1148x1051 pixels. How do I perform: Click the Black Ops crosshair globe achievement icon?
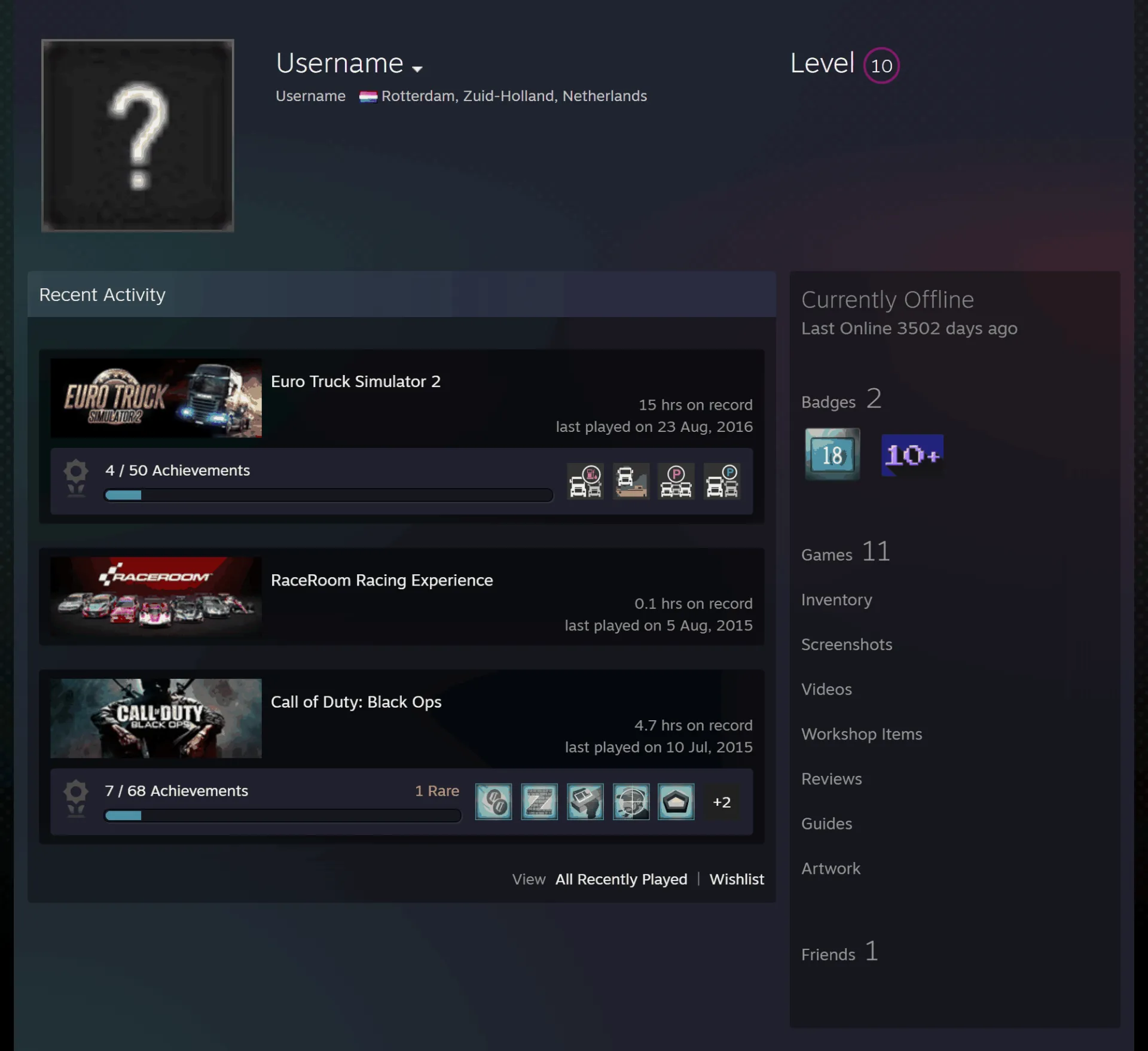click(631, 802)
